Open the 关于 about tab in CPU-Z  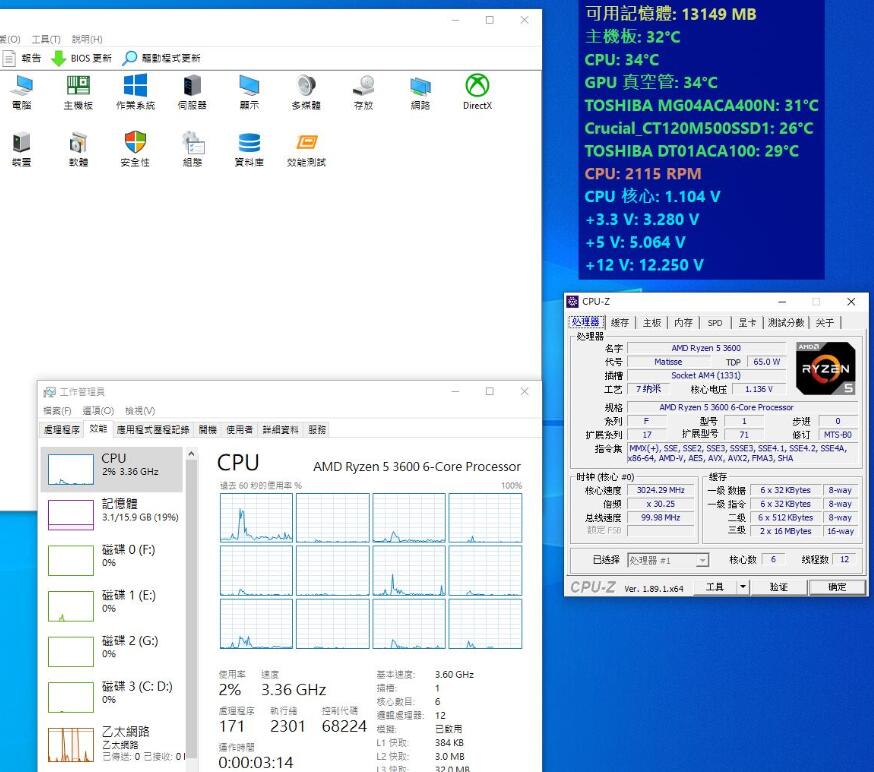click(x=825, y=323)
